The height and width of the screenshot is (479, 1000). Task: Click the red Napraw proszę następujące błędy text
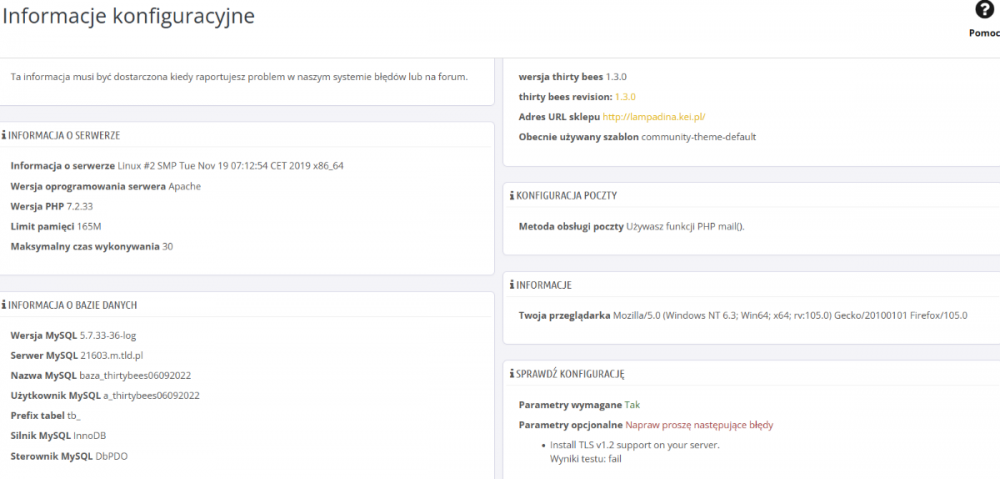coord(699,424)
